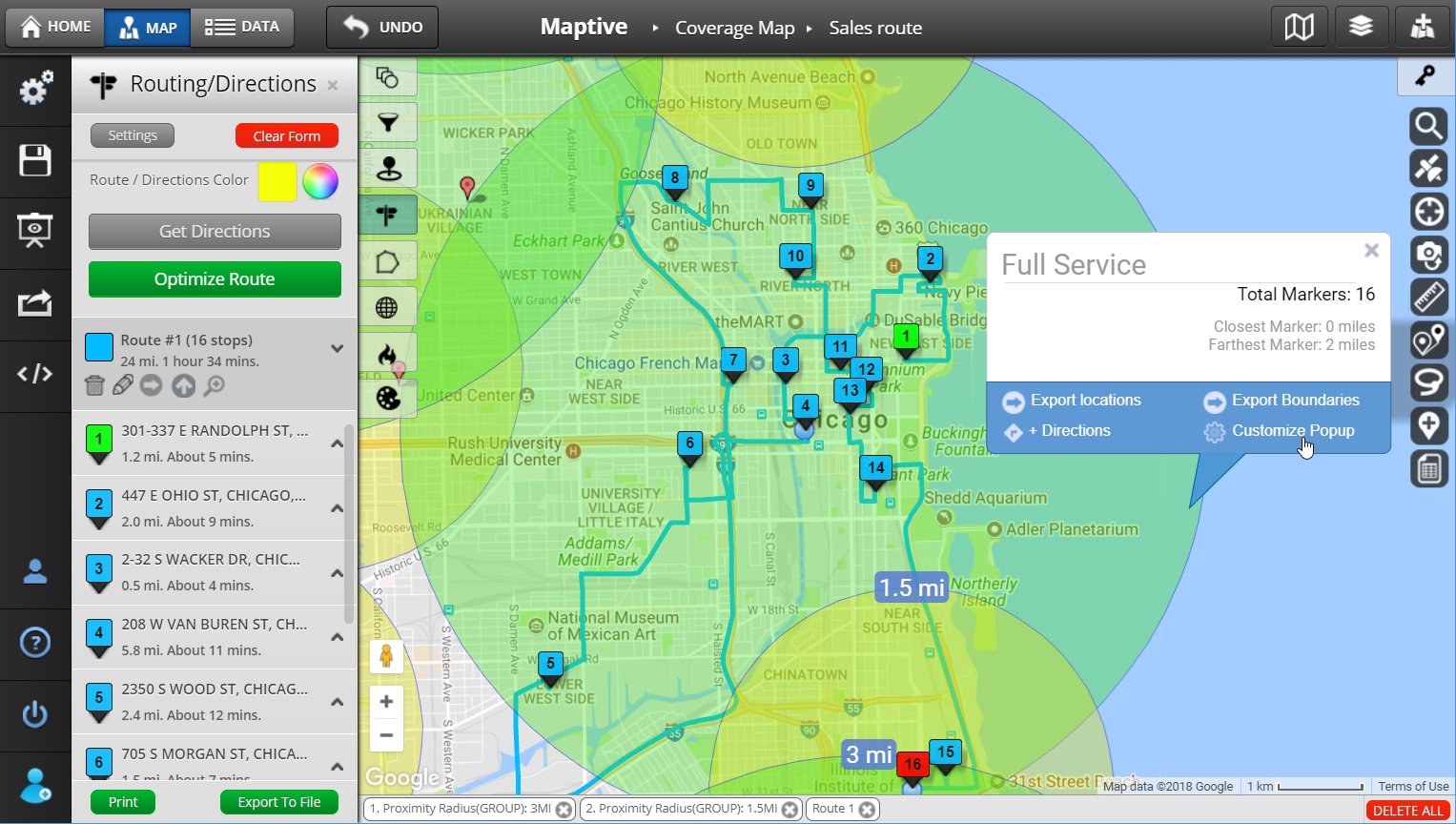The height and width of the screenshot is (824, 1456).
Task: Go to the HOME tab
Action: tap(55, 27)
